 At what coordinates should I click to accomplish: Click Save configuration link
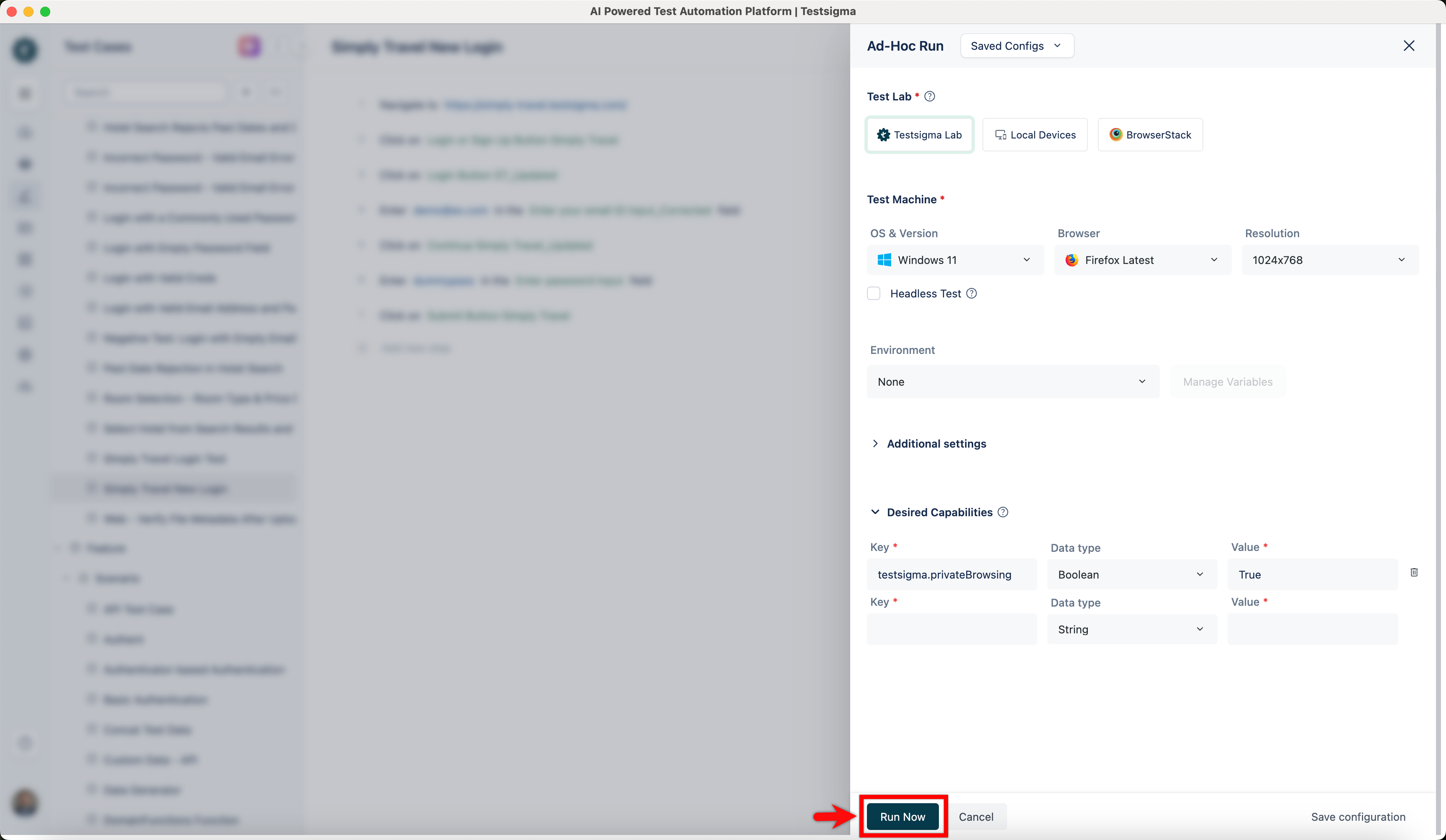[x=1358, y=817]
